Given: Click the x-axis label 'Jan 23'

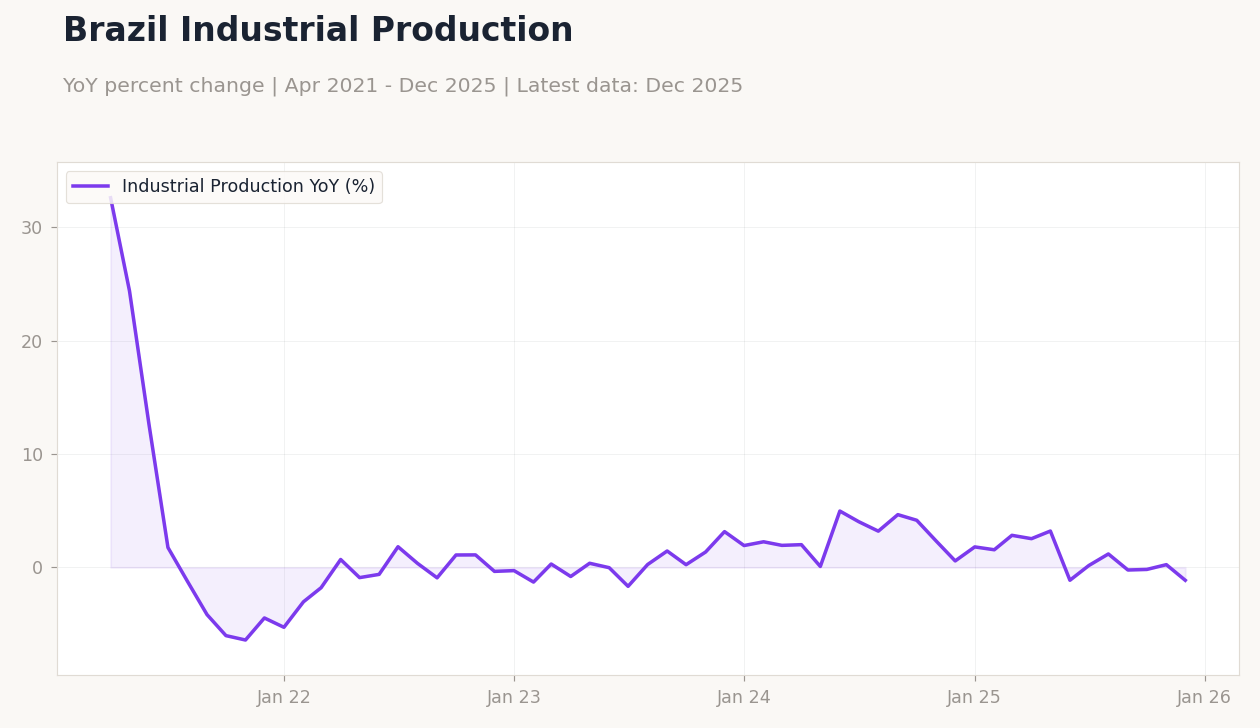Looking at the screenshot, I should 514,698.
